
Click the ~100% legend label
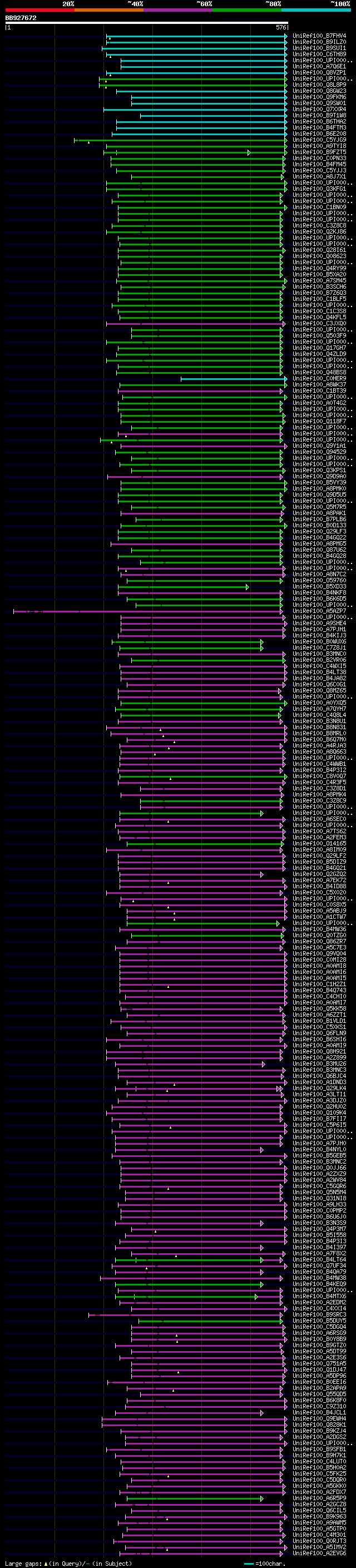[340, 4]
